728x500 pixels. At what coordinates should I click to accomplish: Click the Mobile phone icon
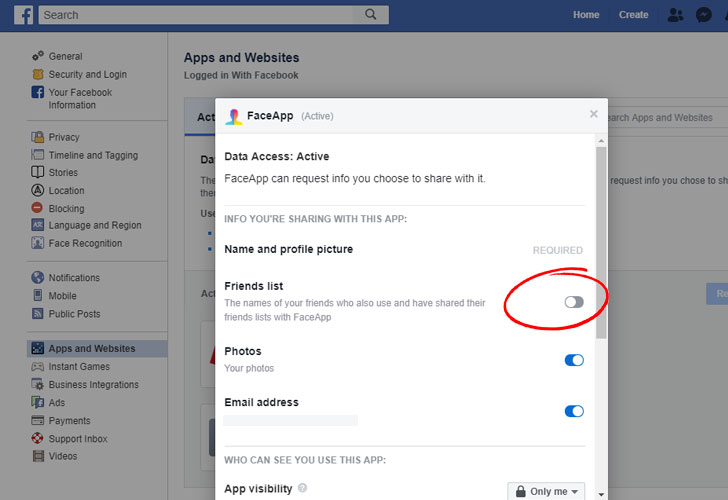(x=38, y=295)
